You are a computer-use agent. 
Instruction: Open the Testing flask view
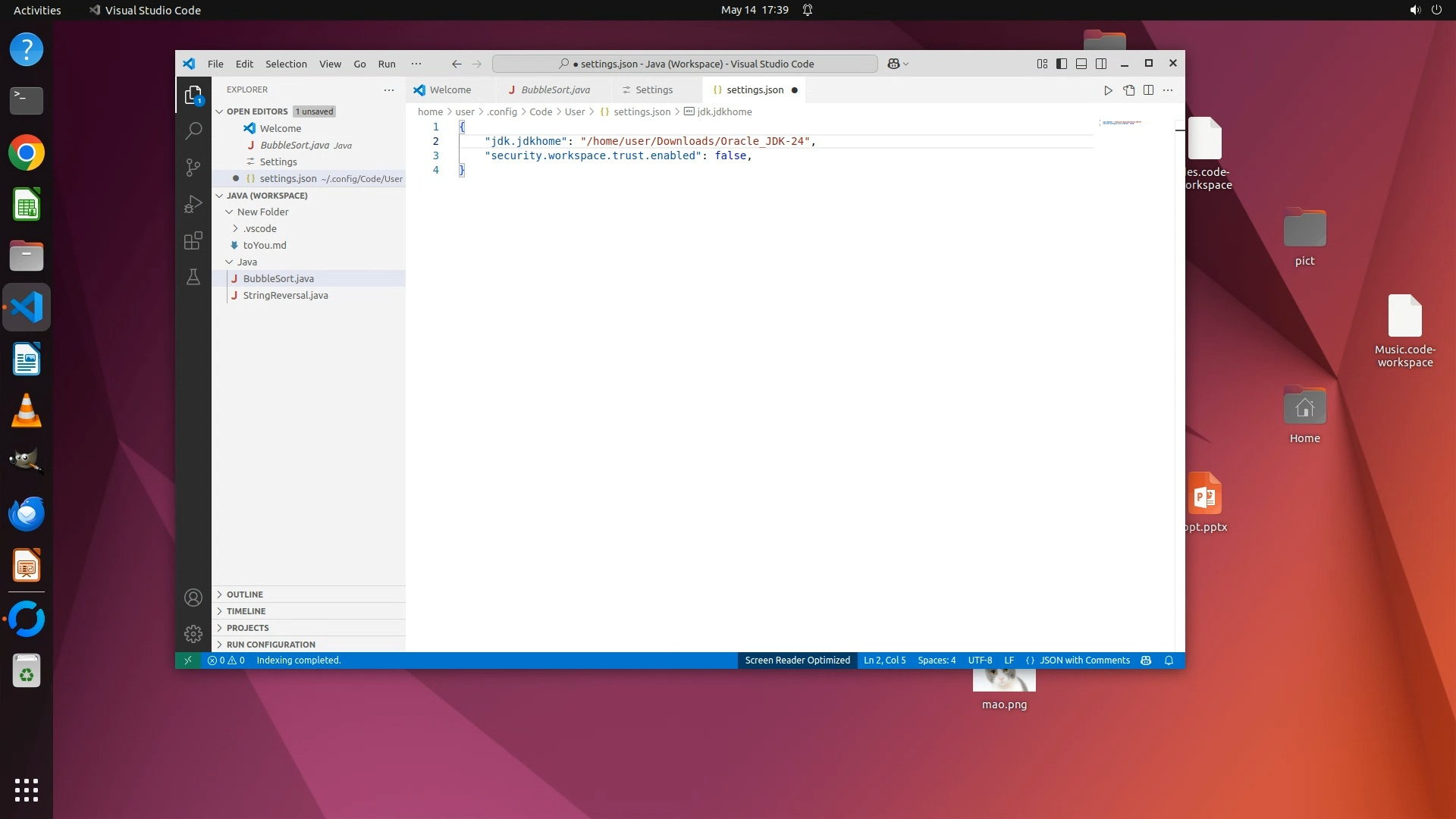tap(193, 277)
